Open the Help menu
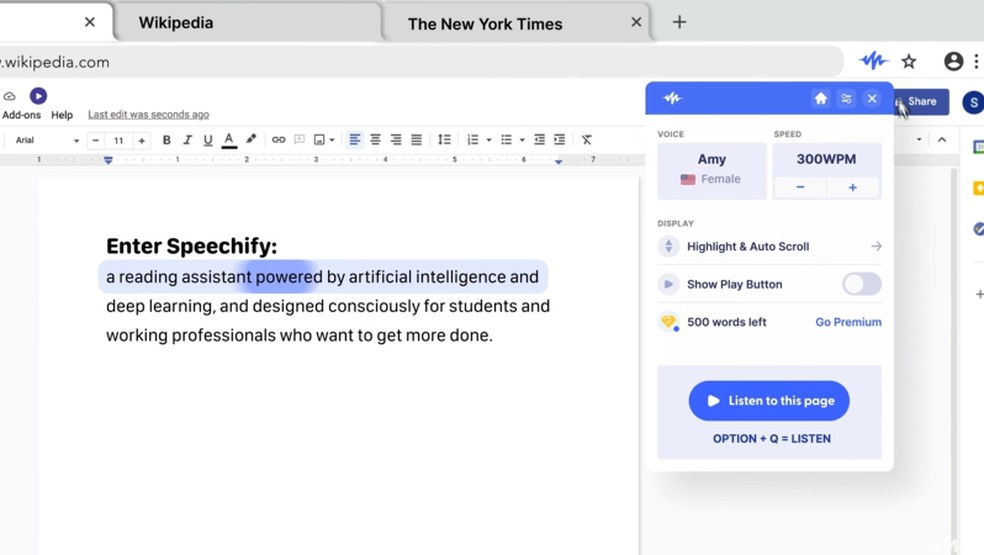The width and height of the screenshot is (984, 555). pos(62,115)
